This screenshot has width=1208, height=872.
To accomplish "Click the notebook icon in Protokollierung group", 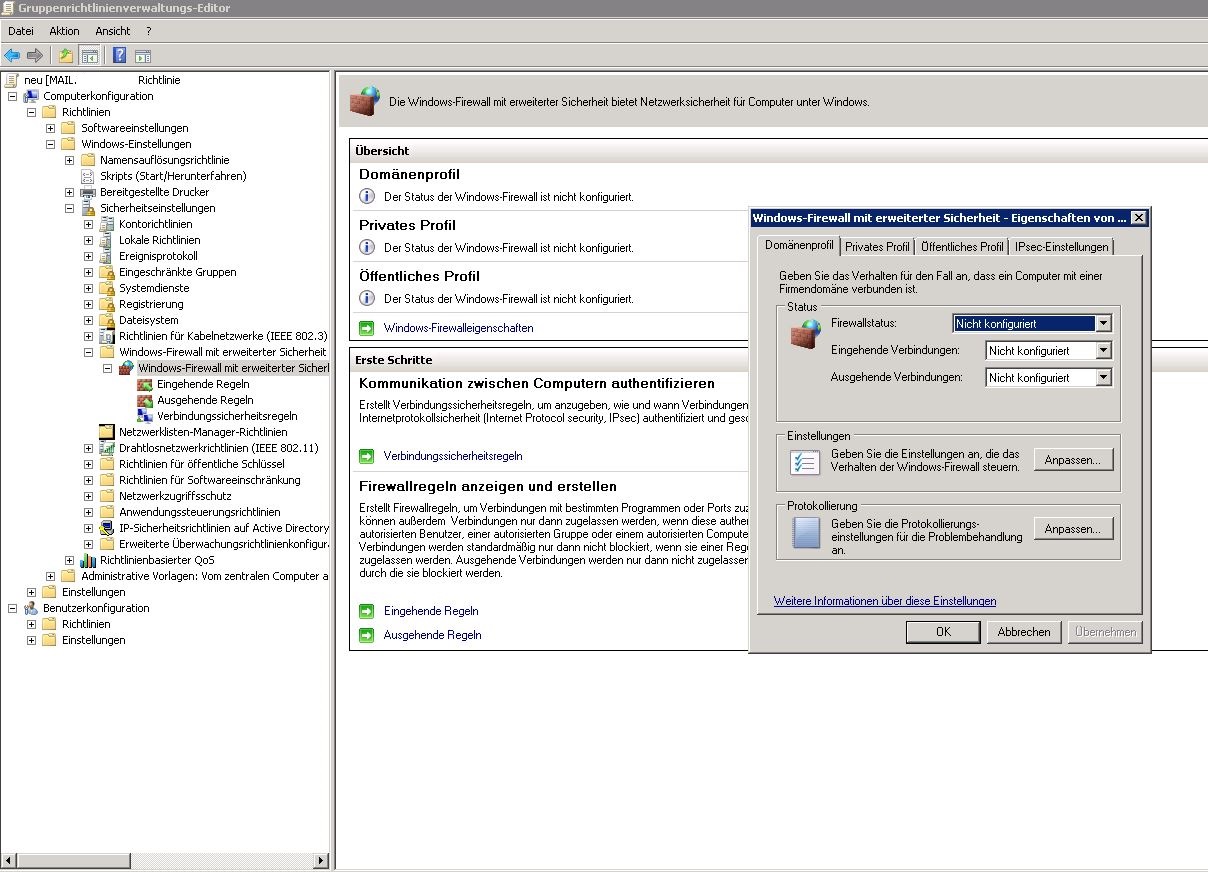I will coord(805,531).
